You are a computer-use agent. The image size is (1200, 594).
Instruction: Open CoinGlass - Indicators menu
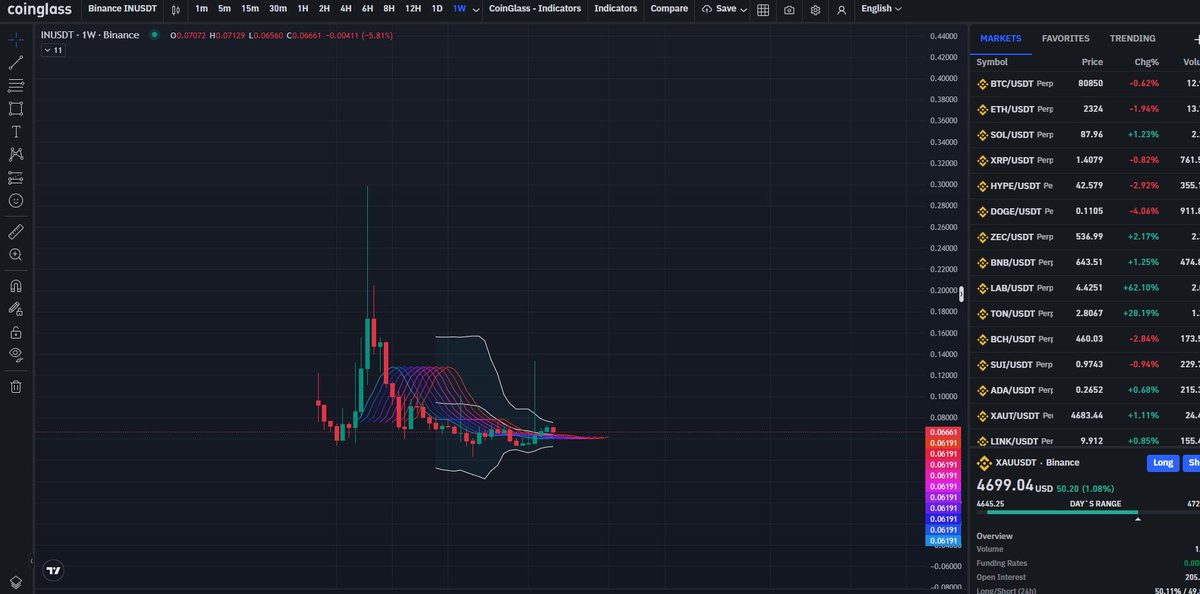(x=535, y=9)
